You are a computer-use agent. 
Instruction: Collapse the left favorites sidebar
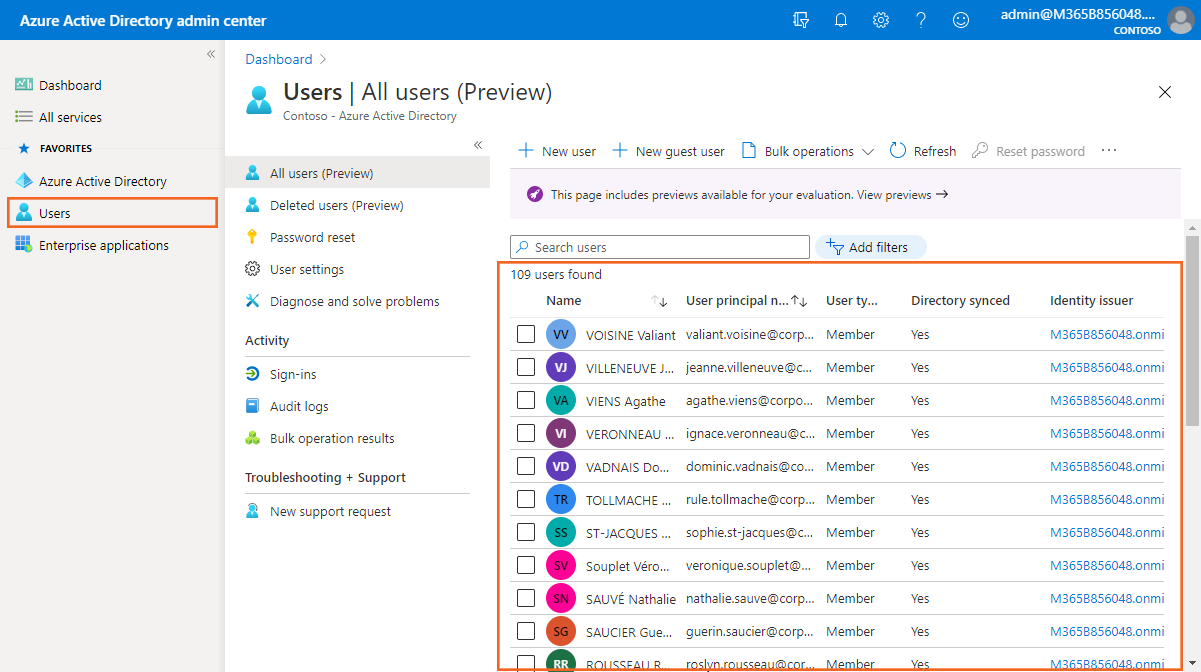point(211,54)
